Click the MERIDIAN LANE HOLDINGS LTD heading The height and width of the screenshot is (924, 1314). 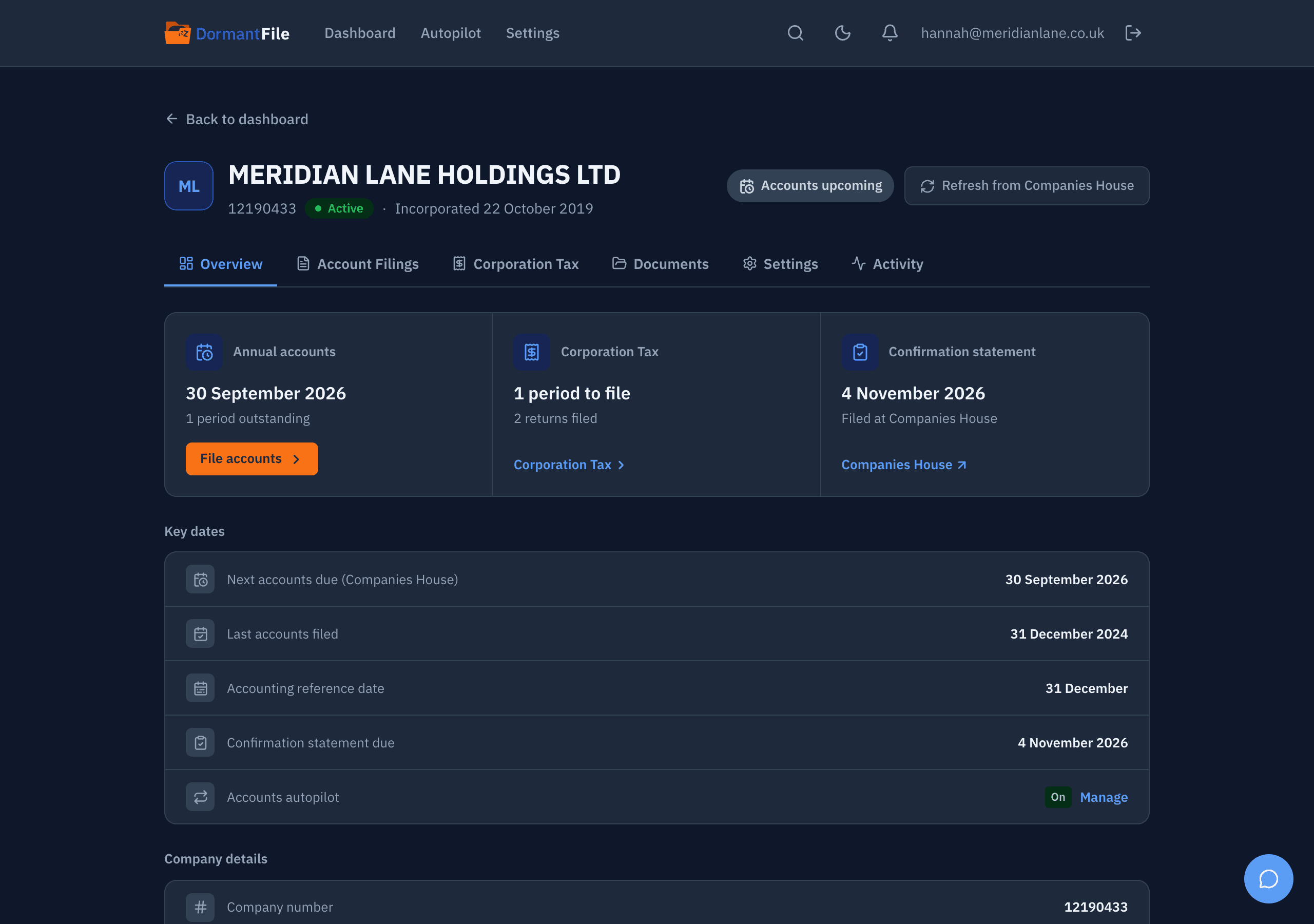point(424,175)
